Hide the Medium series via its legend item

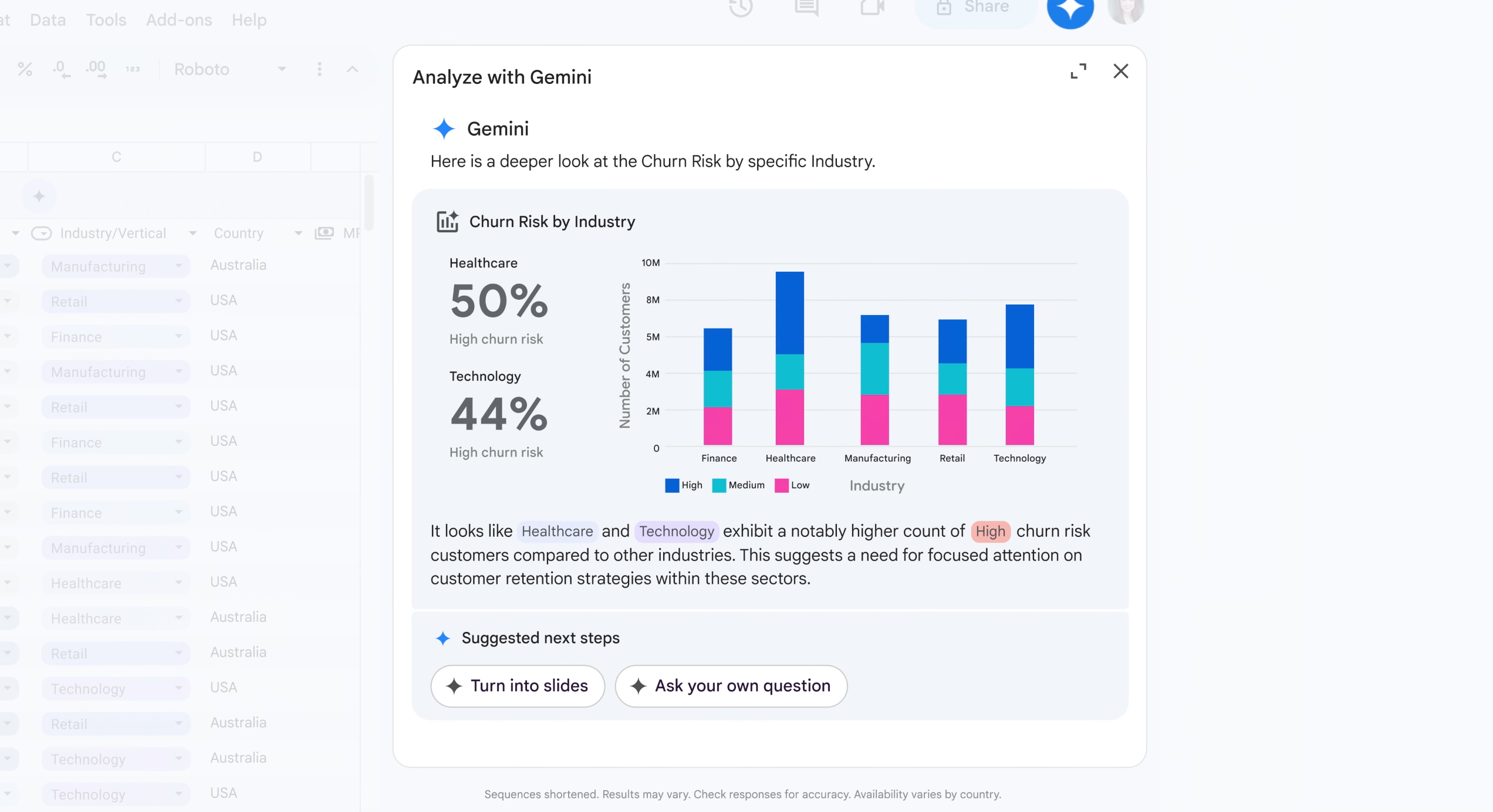coord(738,485)
